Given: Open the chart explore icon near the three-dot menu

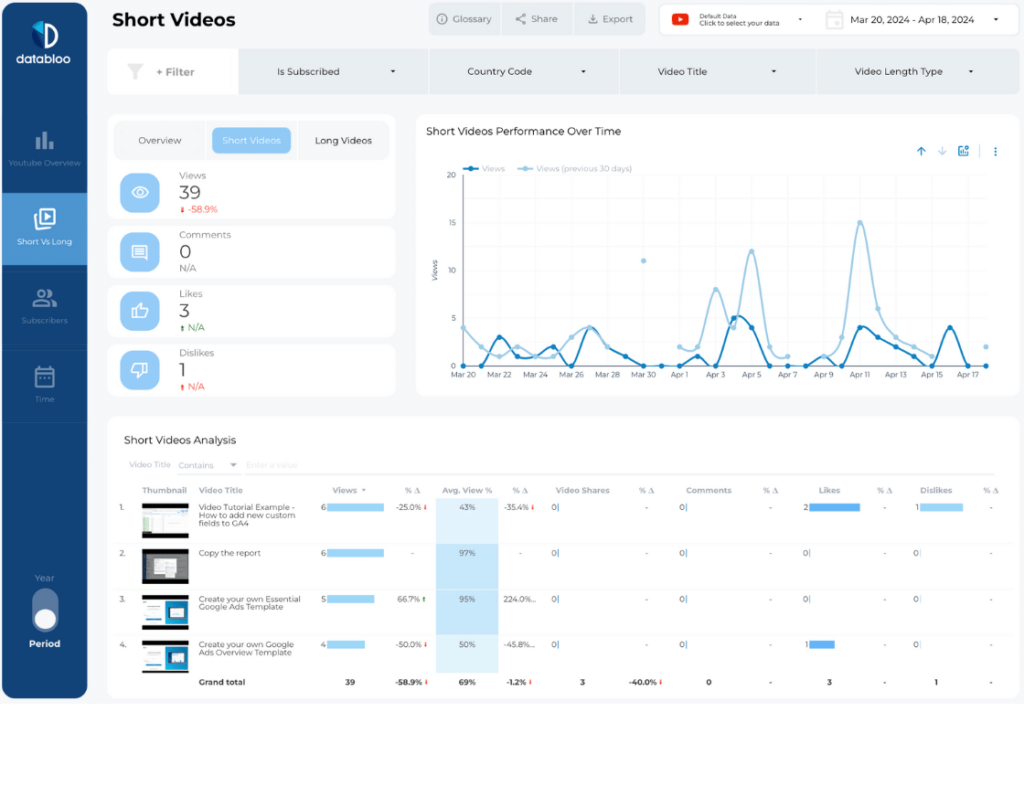Looking at the screenshot, I should [963, 151].
